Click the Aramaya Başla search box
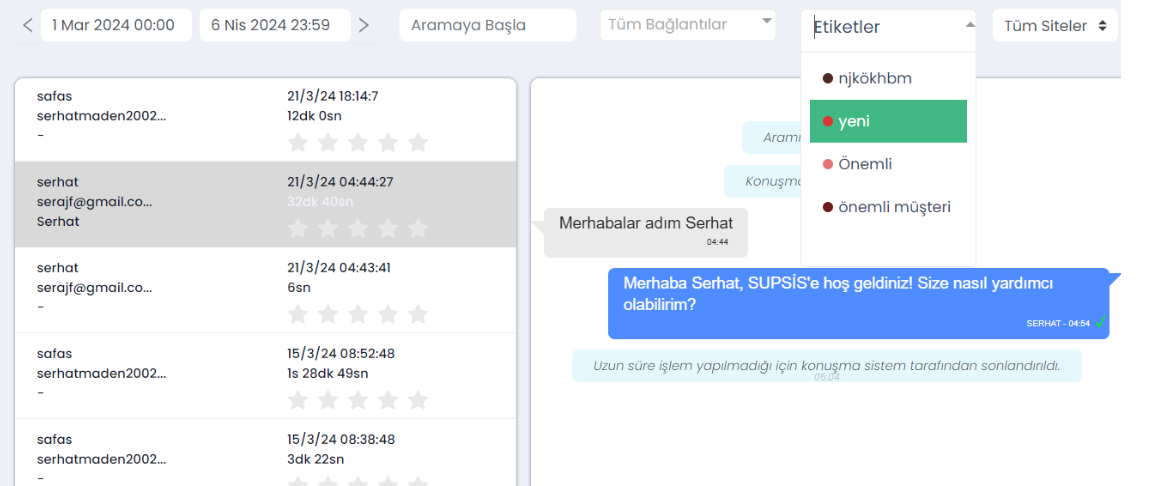The width and height of the screenshot is (1163, 486). (488, 25)
